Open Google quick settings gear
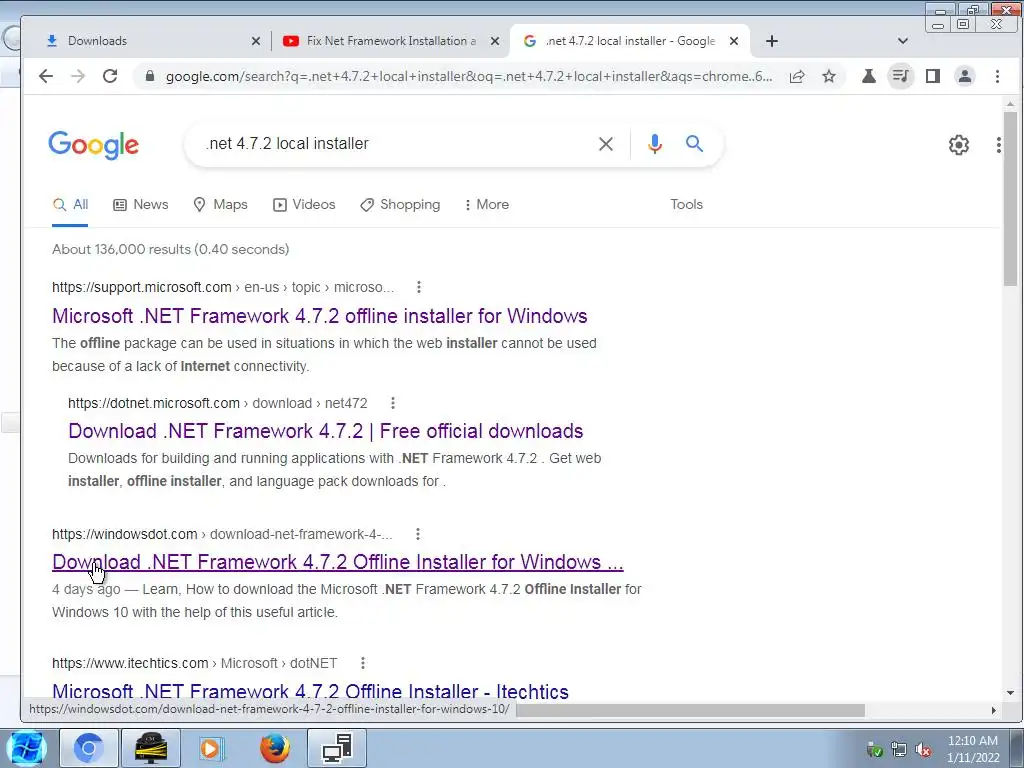The width and height of the screenshot is (1024, 768). [x=959, y=145]
